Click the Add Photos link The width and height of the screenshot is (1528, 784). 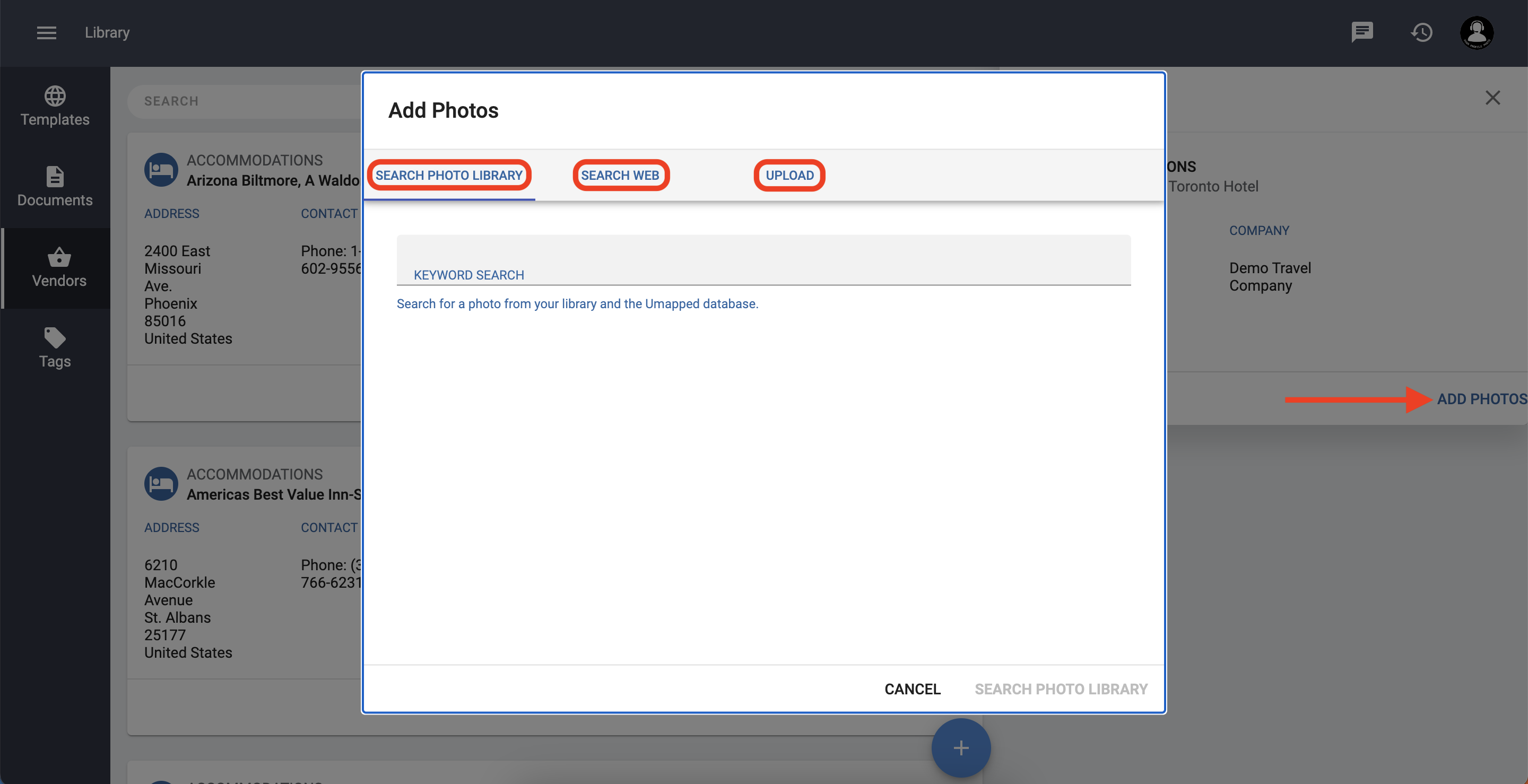[x=1481, y=399]
